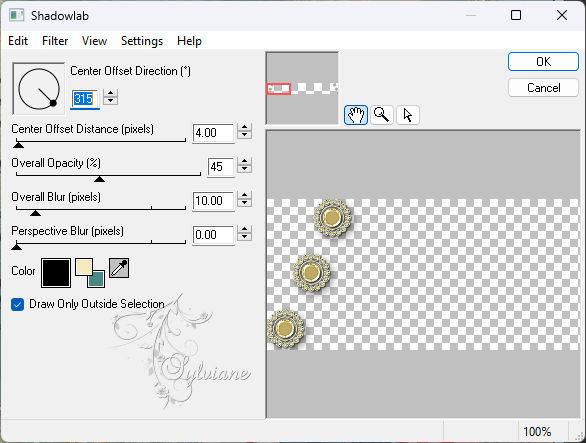This screenshot has height=443, width=586.
Task: Select the arrow pointer tool
Action: point(408,115)
